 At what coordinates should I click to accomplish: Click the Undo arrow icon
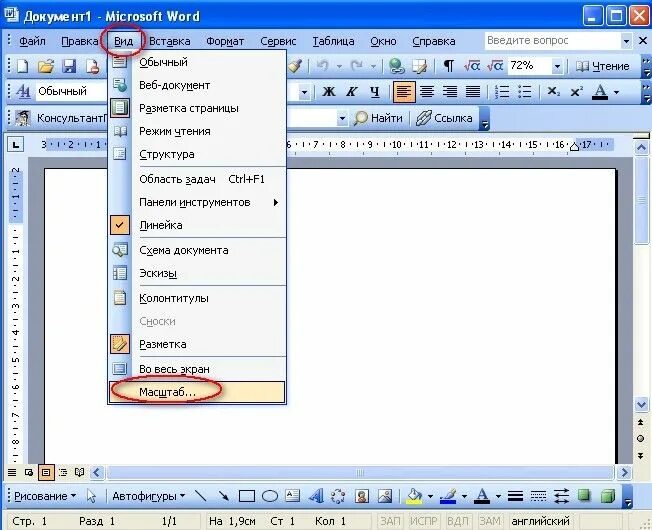pos(323,66)
